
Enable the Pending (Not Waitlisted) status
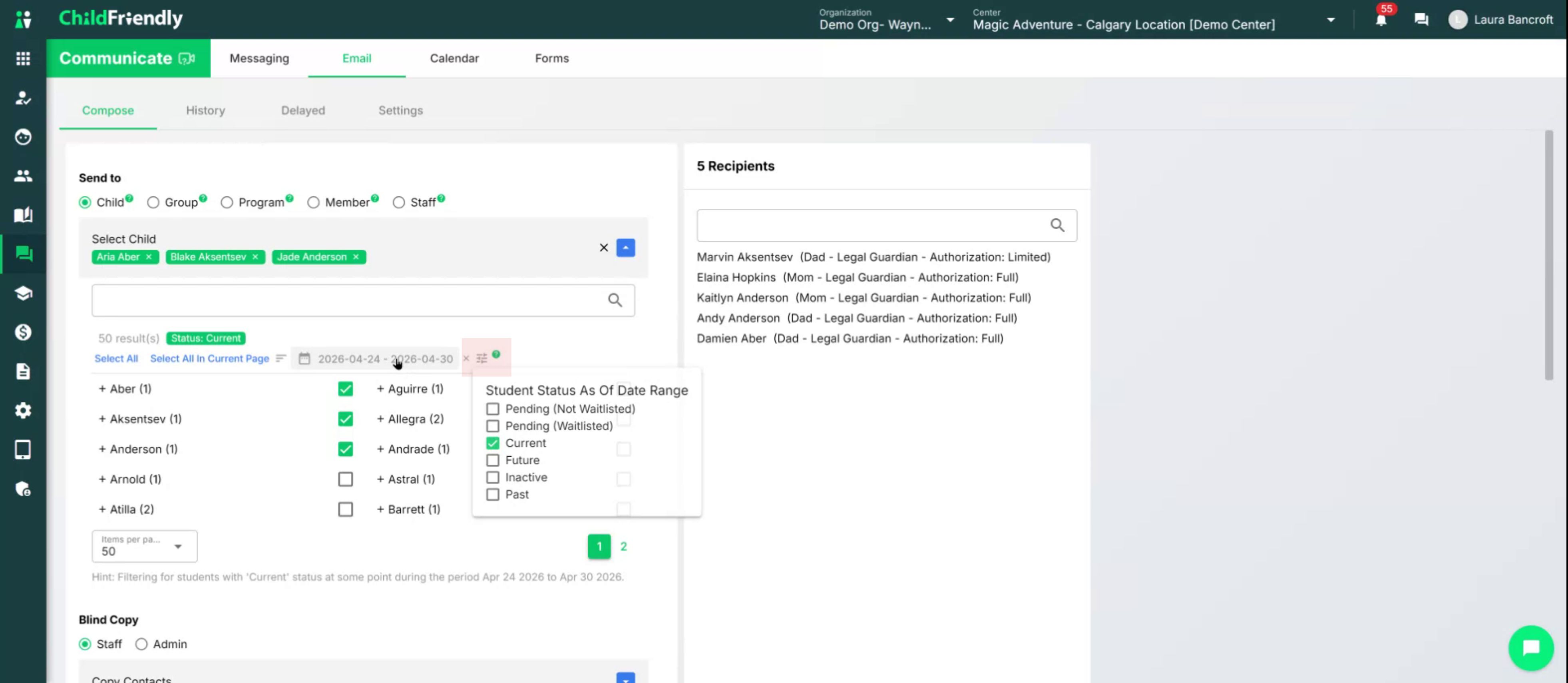492,409
